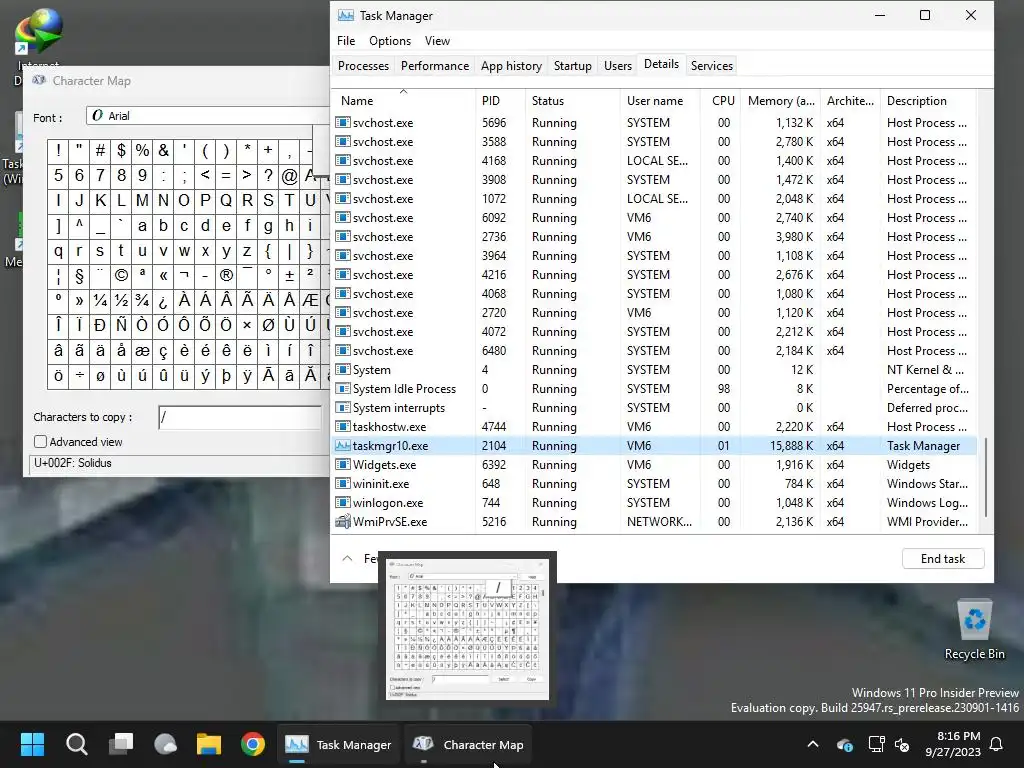Switch to the Processes tab
Screen dimensions: 1024x768
[x=363, y=65]
